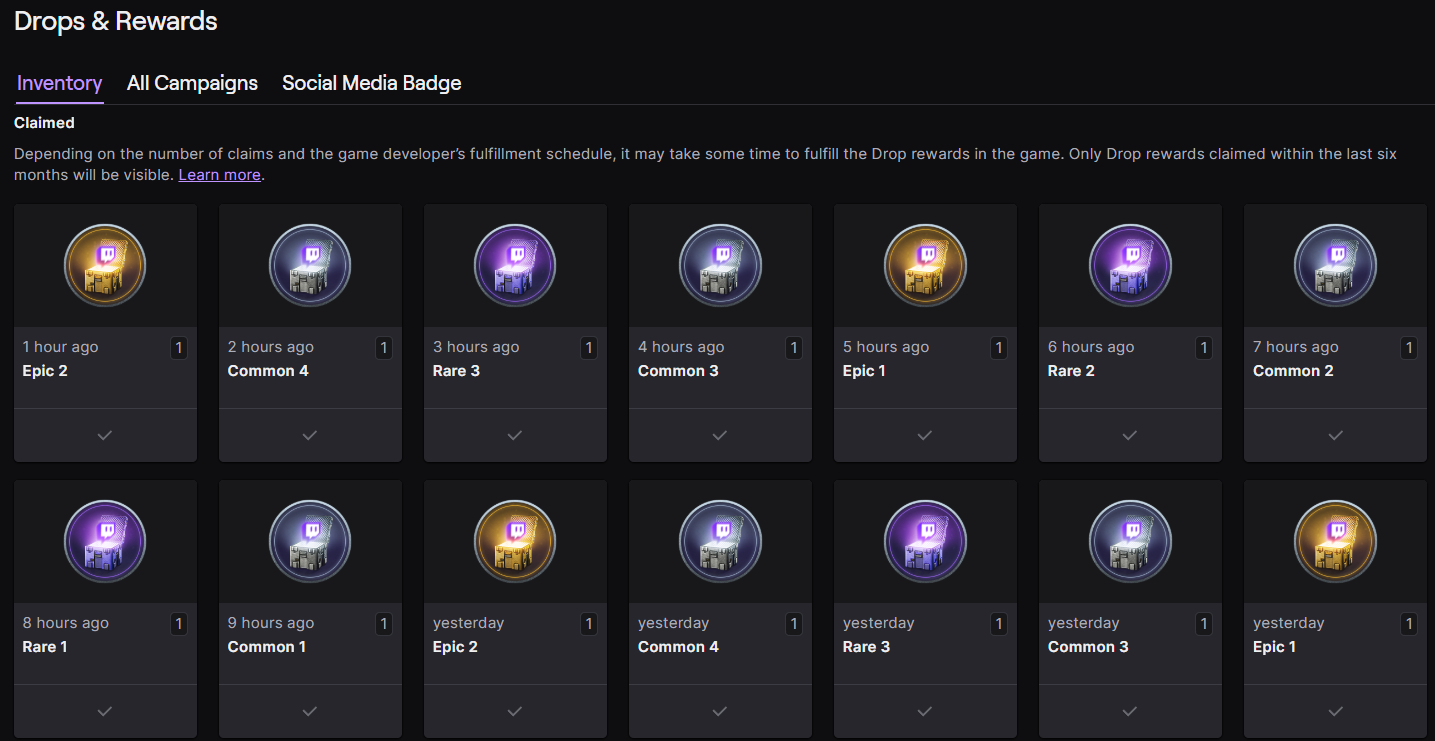This screenshot has width=1435, height=741.
Task: Select the "9 hours ago" timestamp
Action: click(x=271, y=623)
